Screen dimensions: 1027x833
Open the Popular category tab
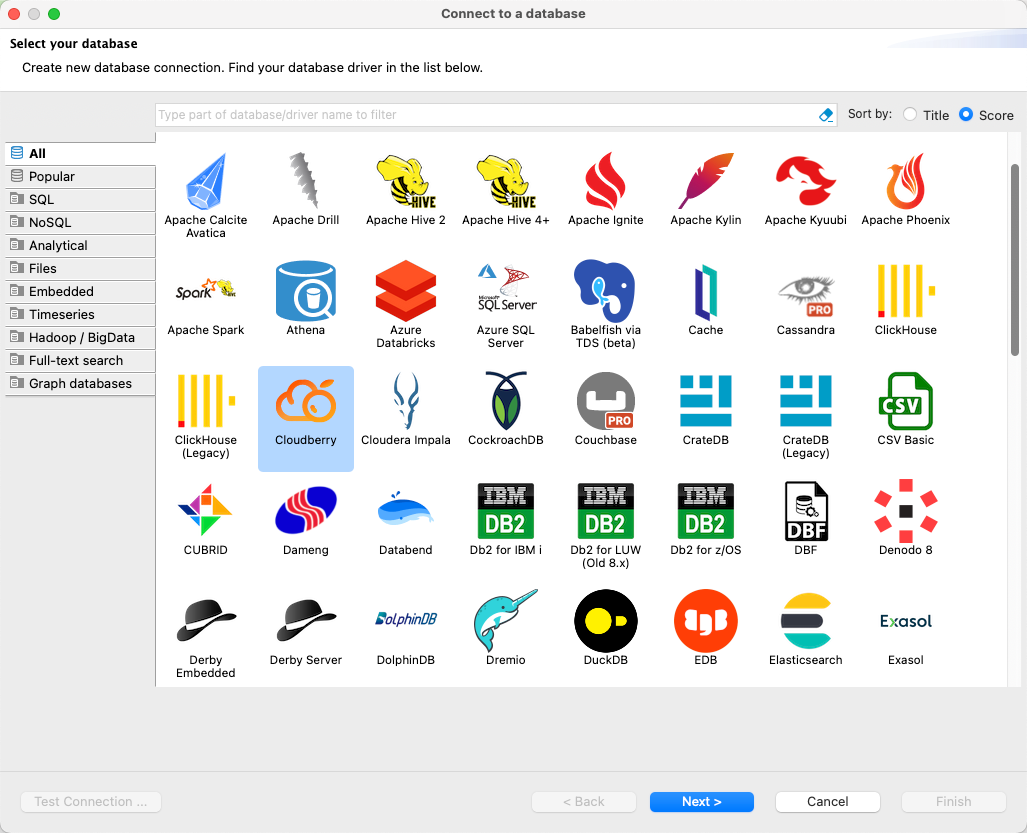pos(80,177)
